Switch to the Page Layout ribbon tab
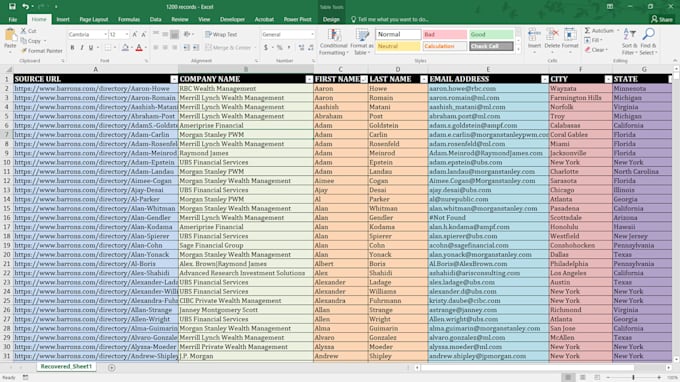Viewport: 680px width, 382px height. pyautogui.click(x=94, y=20)
